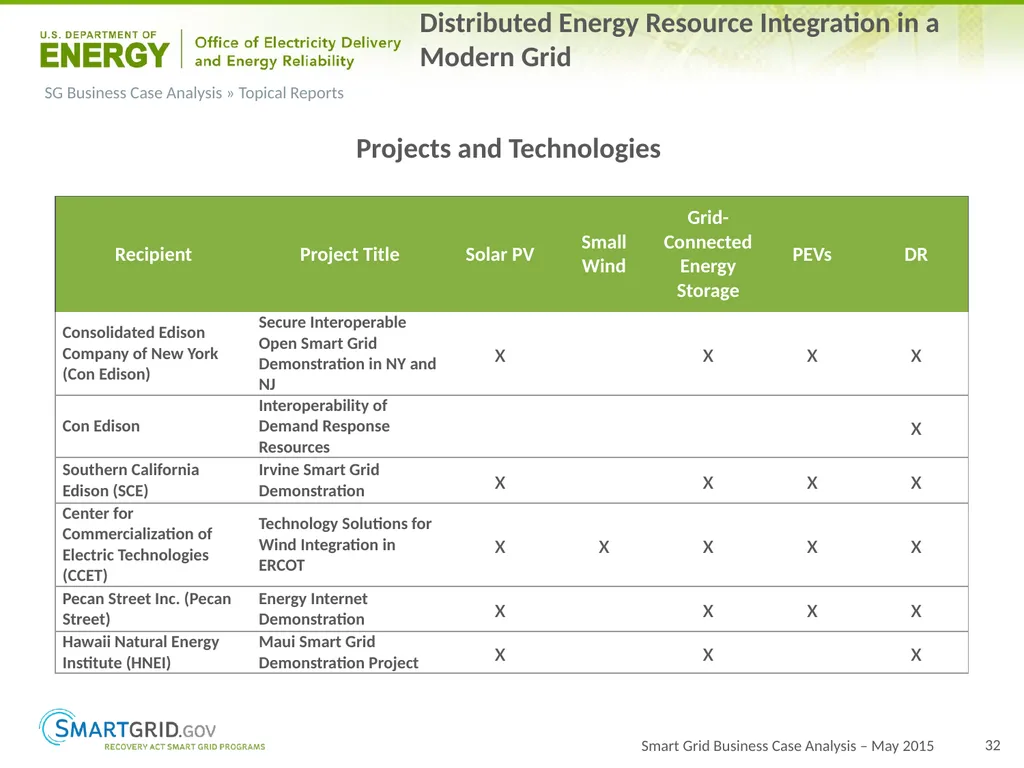The height and width of the screenshot is (768, 1024).
Task: Click DR X in Pecan Street row
Action: (916, 611)
